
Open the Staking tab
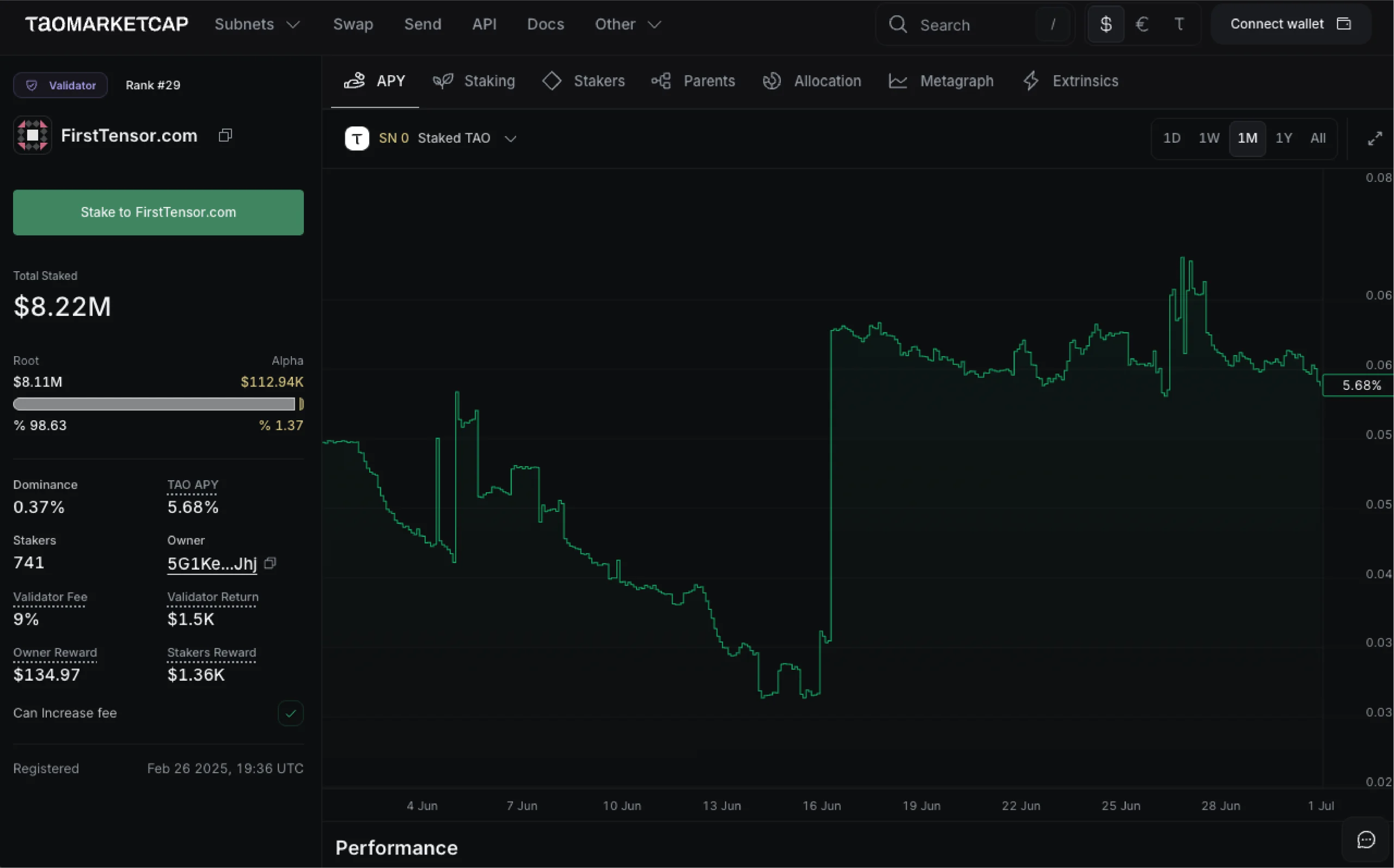(x=474, y=81)
